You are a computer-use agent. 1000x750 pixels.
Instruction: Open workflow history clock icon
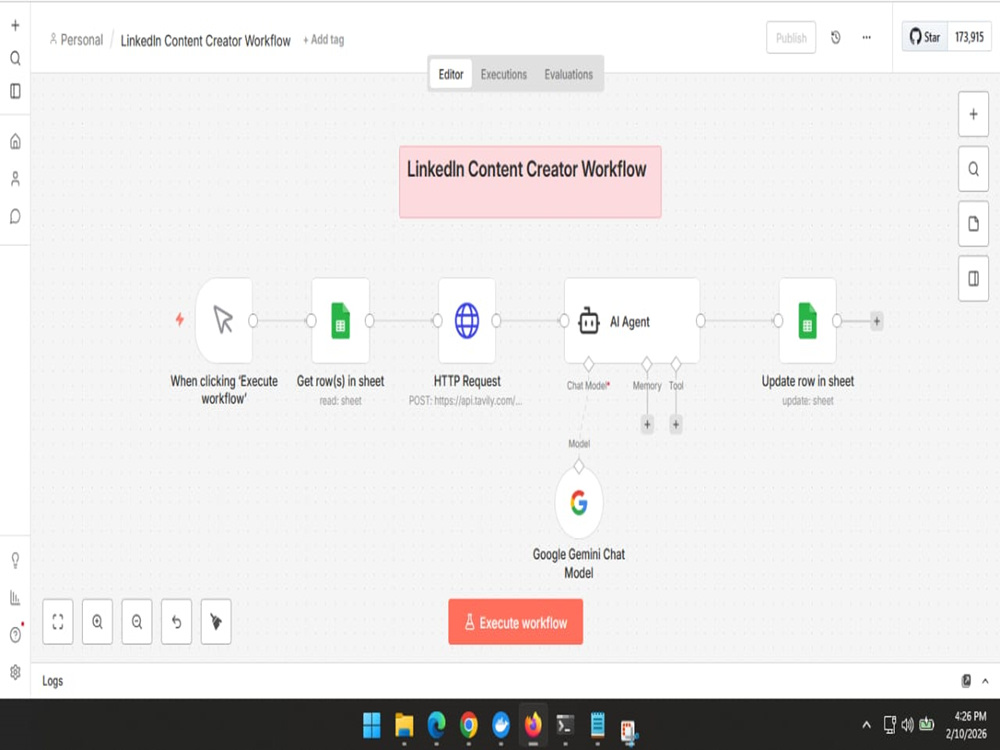pos(835,38)
